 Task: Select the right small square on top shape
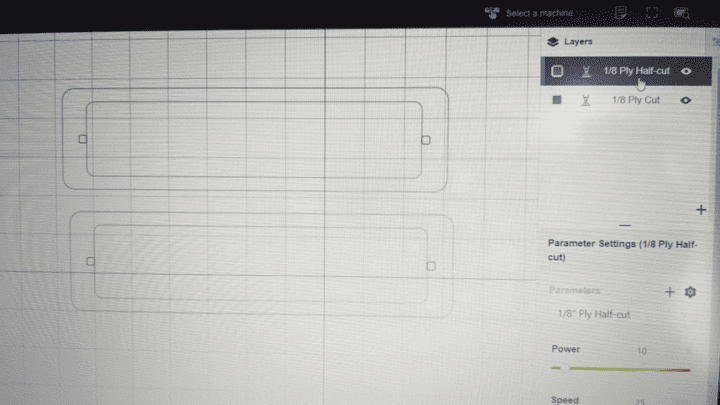[x=426, y=140]
